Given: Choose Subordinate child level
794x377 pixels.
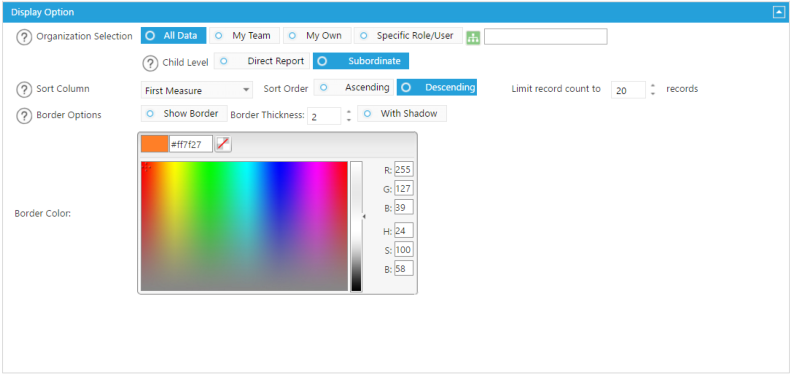Looking at the screenshot, I should click(361, 61).
